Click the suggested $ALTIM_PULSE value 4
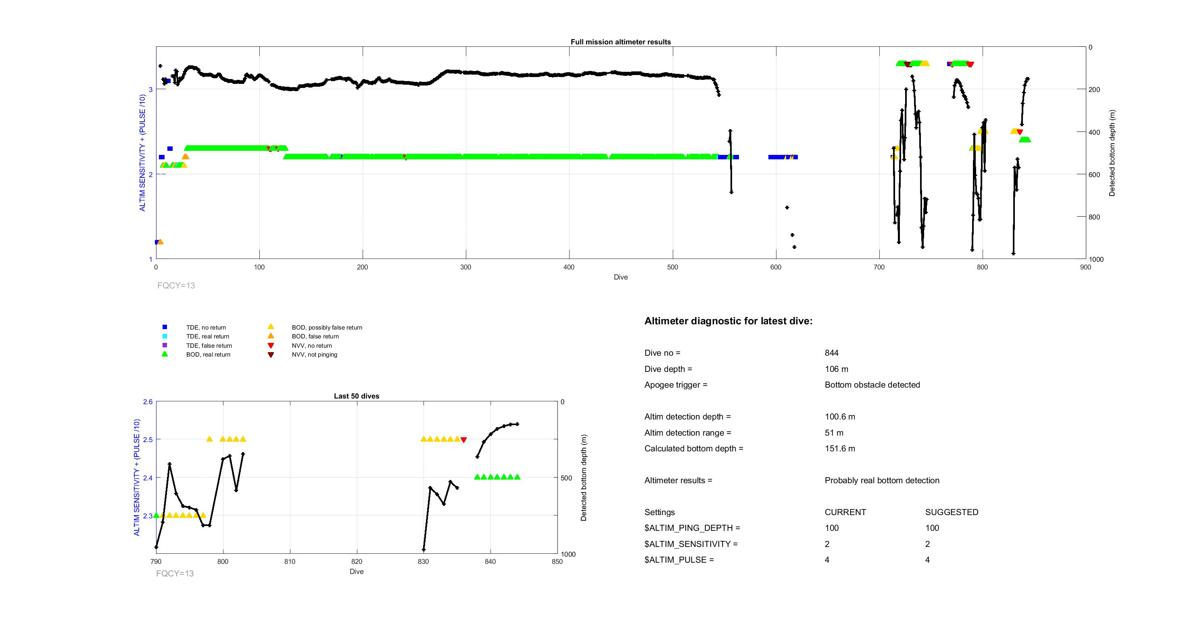The image size is (1200, 622). 928,560
